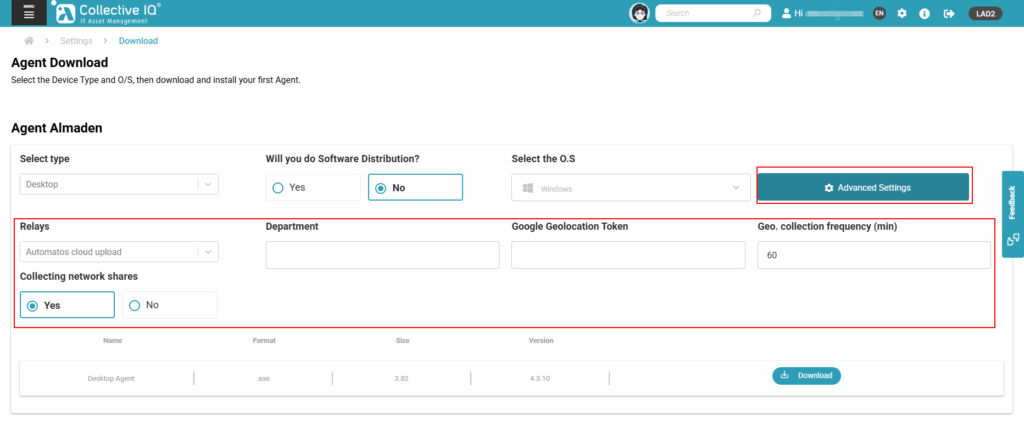Image resolution: width=1024 pixels, height=421 pixels.
Task: Go to Settings breadcrumb
Action: (76, 41)
